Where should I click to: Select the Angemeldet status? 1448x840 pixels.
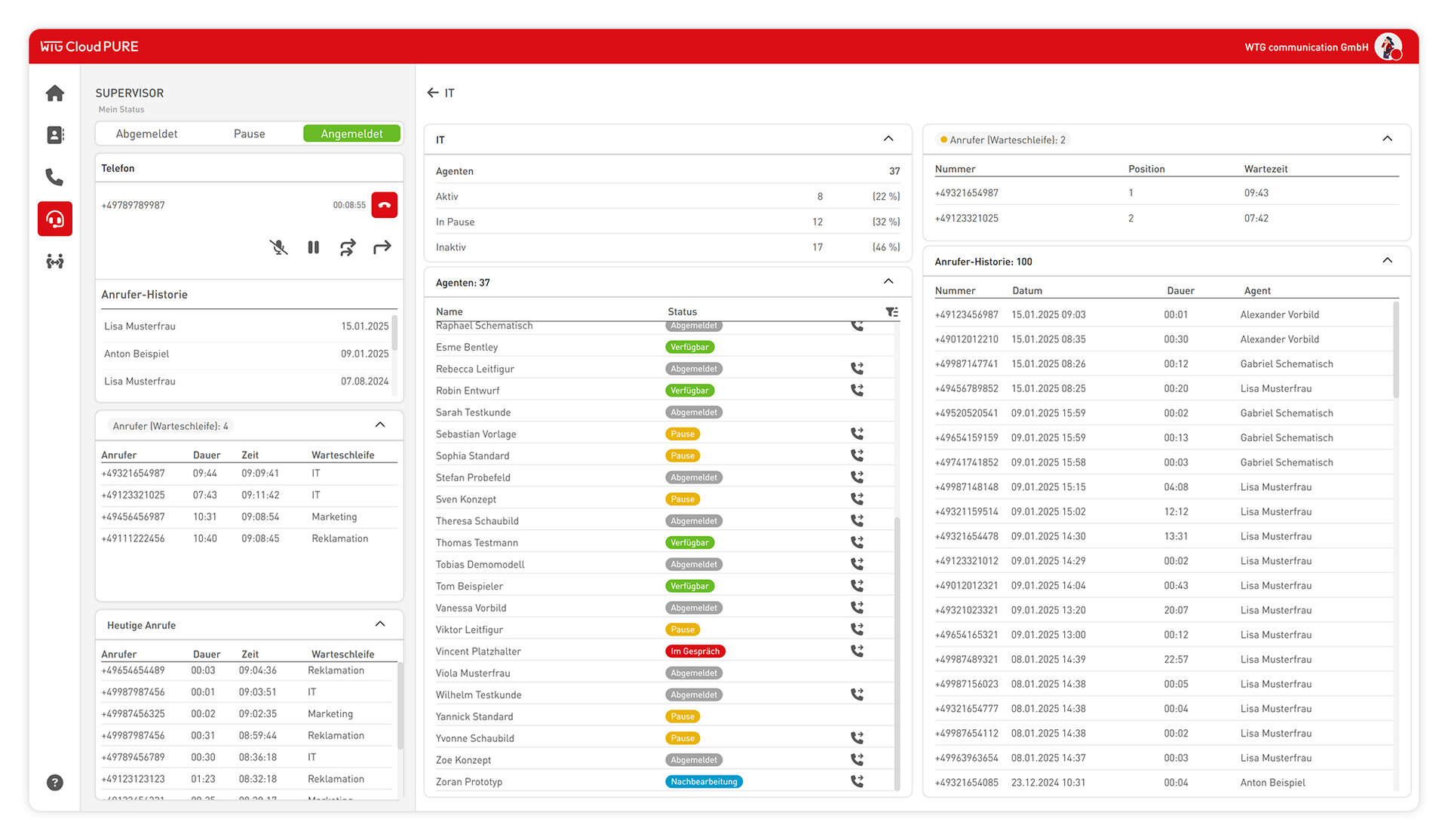click(x=351, y=134)
